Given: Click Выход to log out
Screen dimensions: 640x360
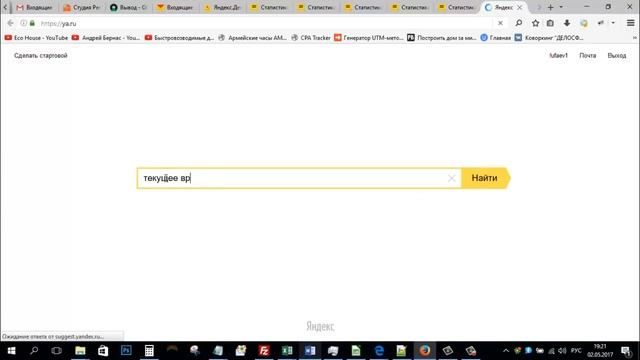Looking at the screenshot, I should pos(617,56).
